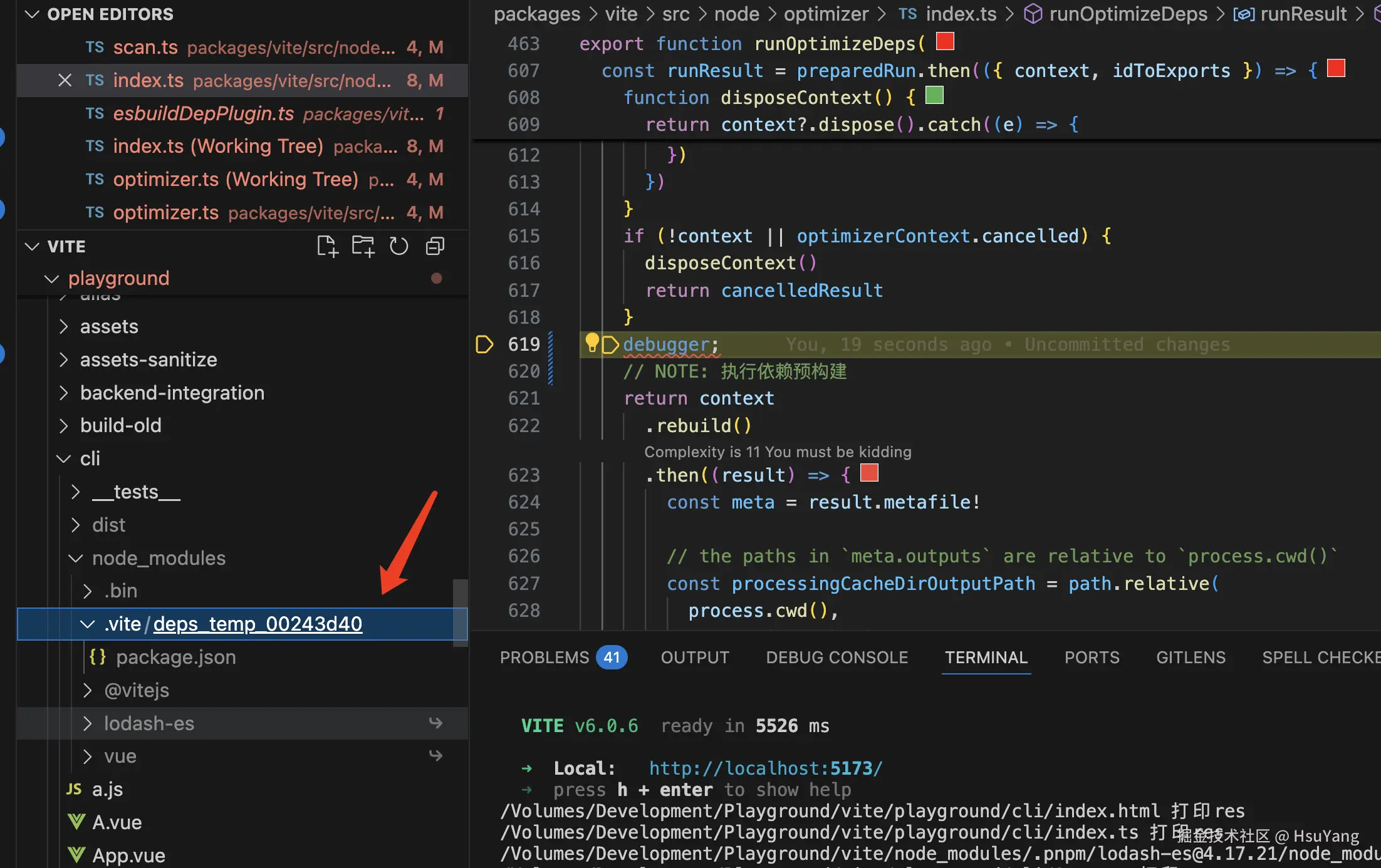The width and height of the screenshot is (1381, 868).
Task: Collapse all folders in explorer
Action: 435,246
